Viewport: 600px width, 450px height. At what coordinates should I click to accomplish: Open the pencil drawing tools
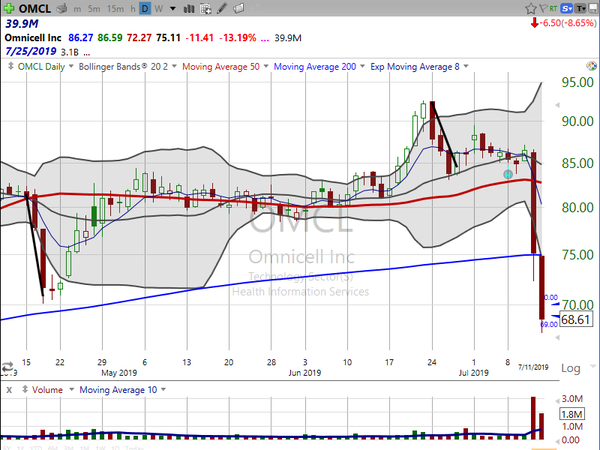click(222, 8)
